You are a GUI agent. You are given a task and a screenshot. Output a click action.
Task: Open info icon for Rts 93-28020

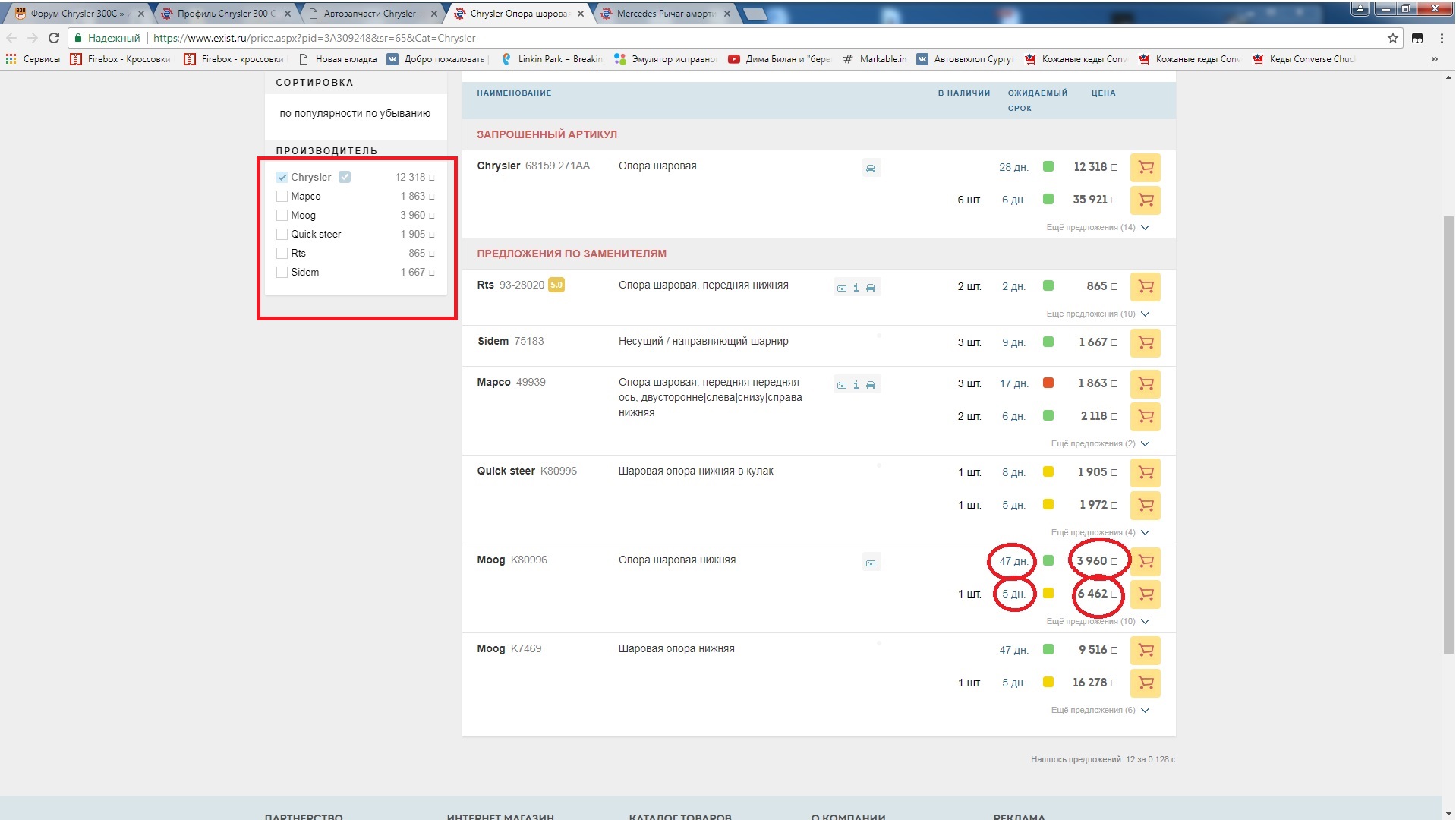856,288
